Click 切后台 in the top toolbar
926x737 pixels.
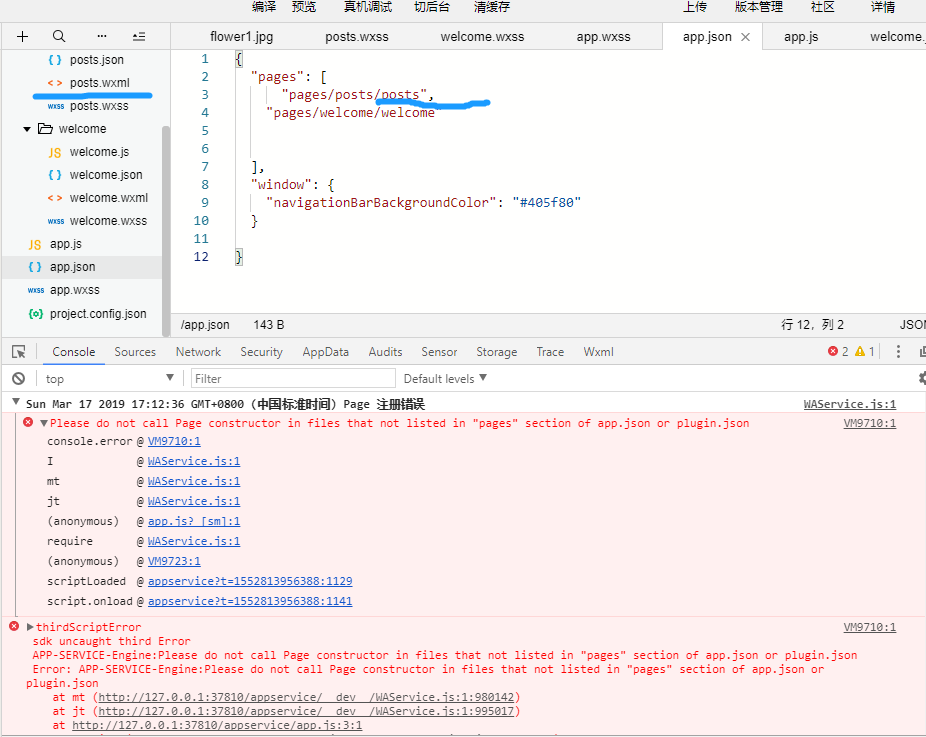[432, 7]
